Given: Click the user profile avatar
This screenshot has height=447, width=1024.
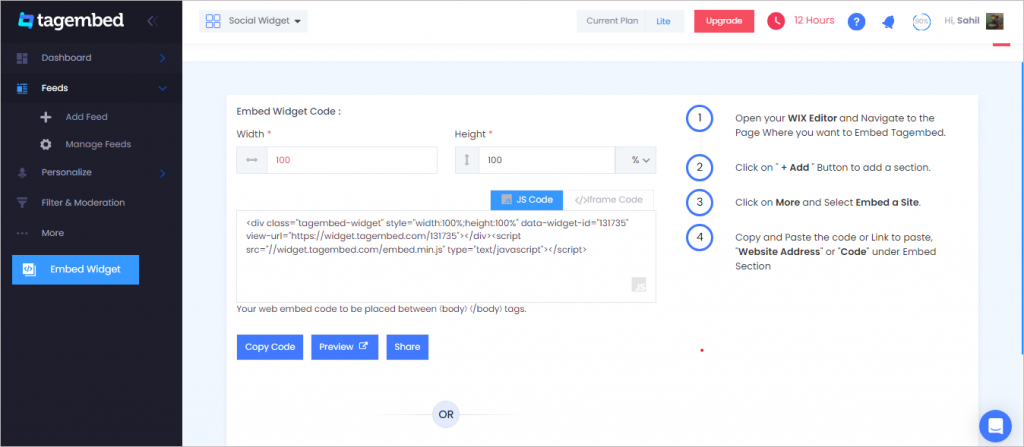Looking at the screenshot, I should click(x=995, y=21).
